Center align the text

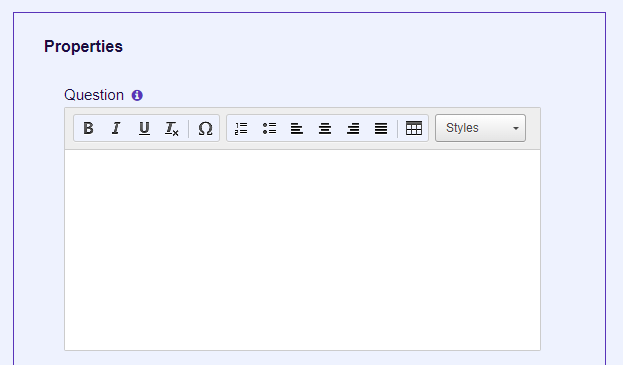[325, 128]
